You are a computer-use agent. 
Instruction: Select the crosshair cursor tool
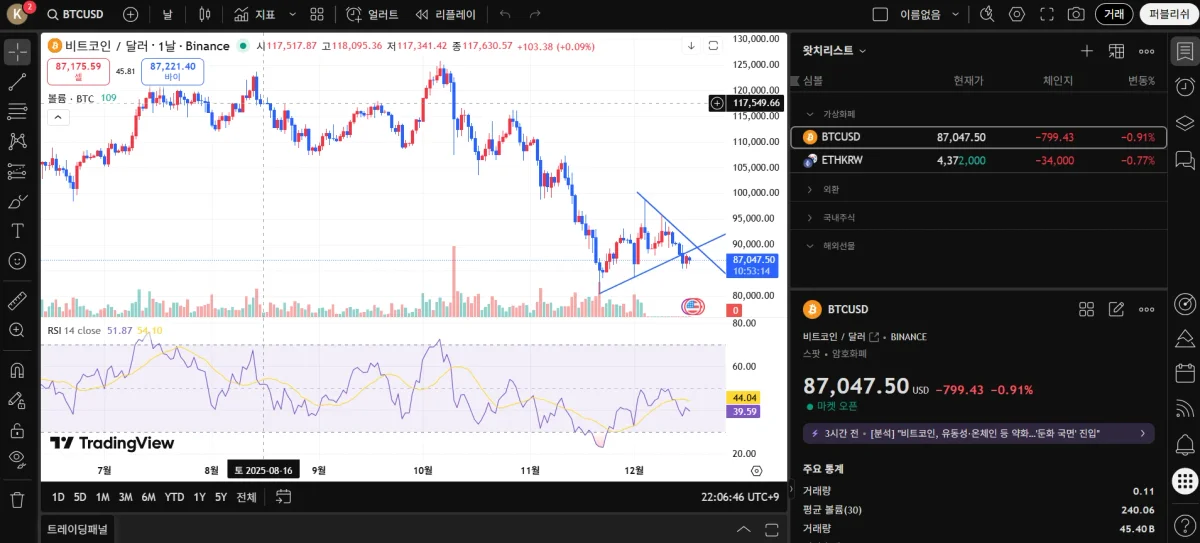(17, 52)
